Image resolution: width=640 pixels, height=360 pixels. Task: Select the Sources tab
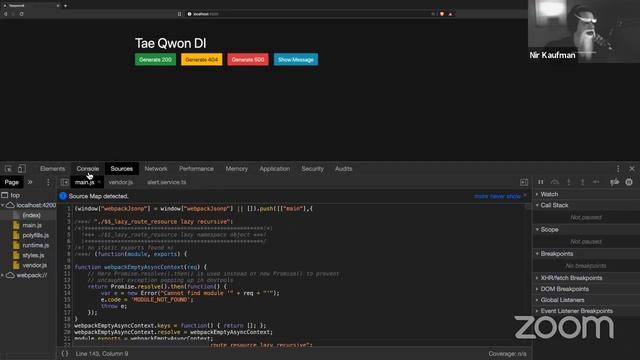pyautogui.click(x=121, y=169)
